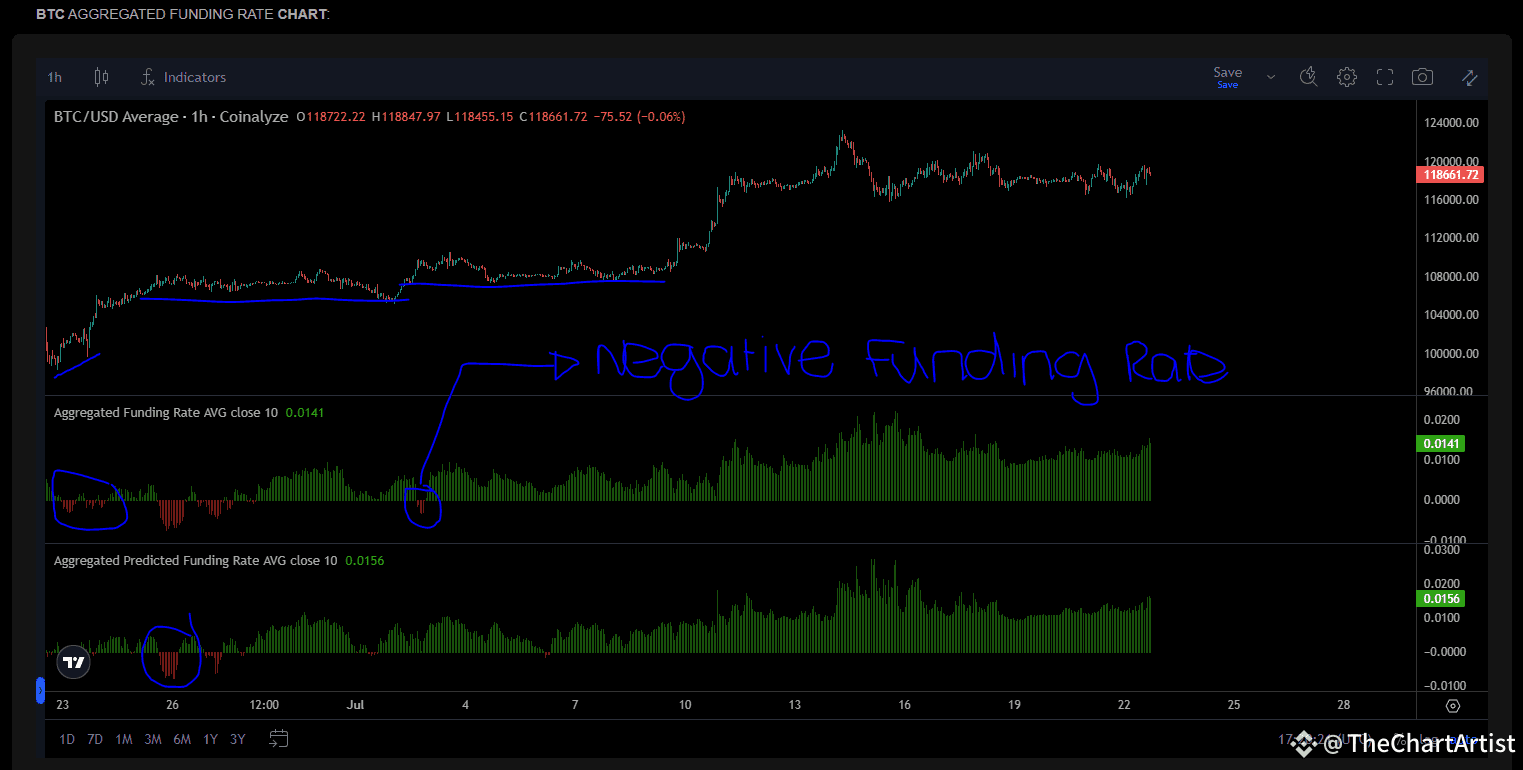Viewport: 1523px width, 770px height.
Task: Open the candlestick chart type selector
Action: tap(101, 77)
